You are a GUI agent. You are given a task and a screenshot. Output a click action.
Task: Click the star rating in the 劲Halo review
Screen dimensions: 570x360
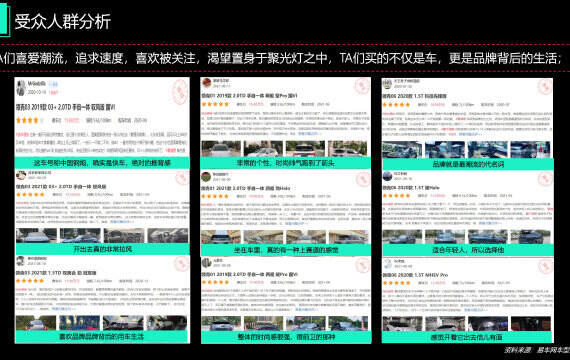pos(215,196)
